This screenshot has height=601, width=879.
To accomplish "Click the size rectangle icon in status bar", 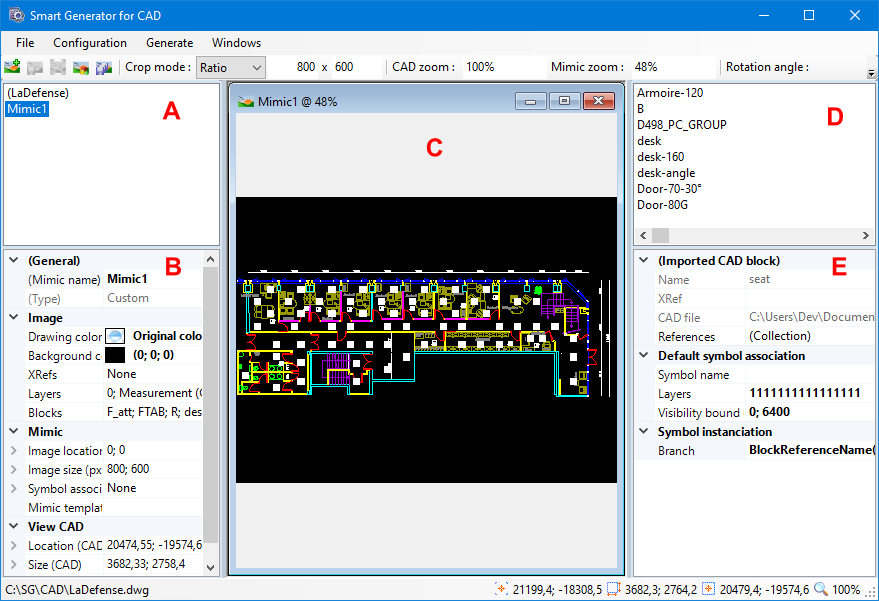I will pyautogui.click(x=614, y=590).
